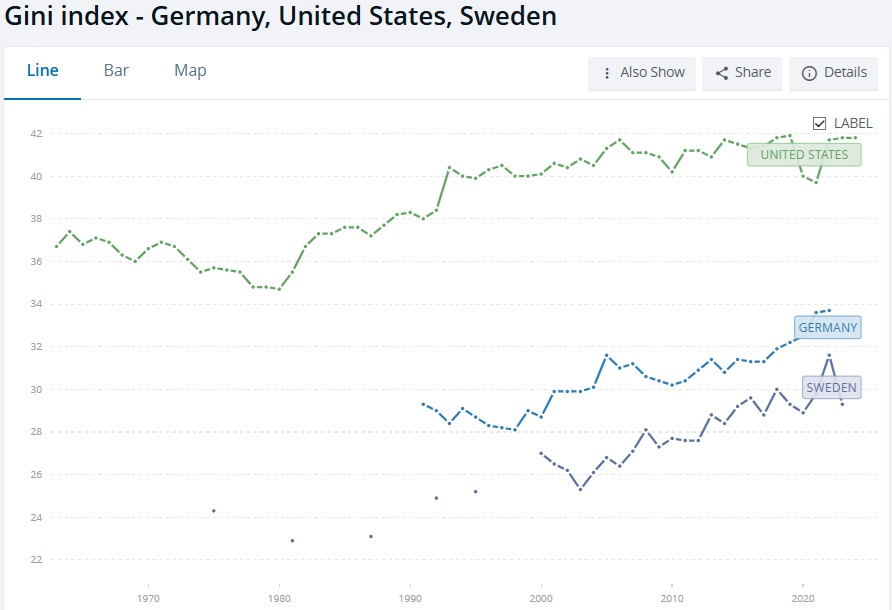
Task: Click the chart title Gini index heading
Action: tap(280, 15)
